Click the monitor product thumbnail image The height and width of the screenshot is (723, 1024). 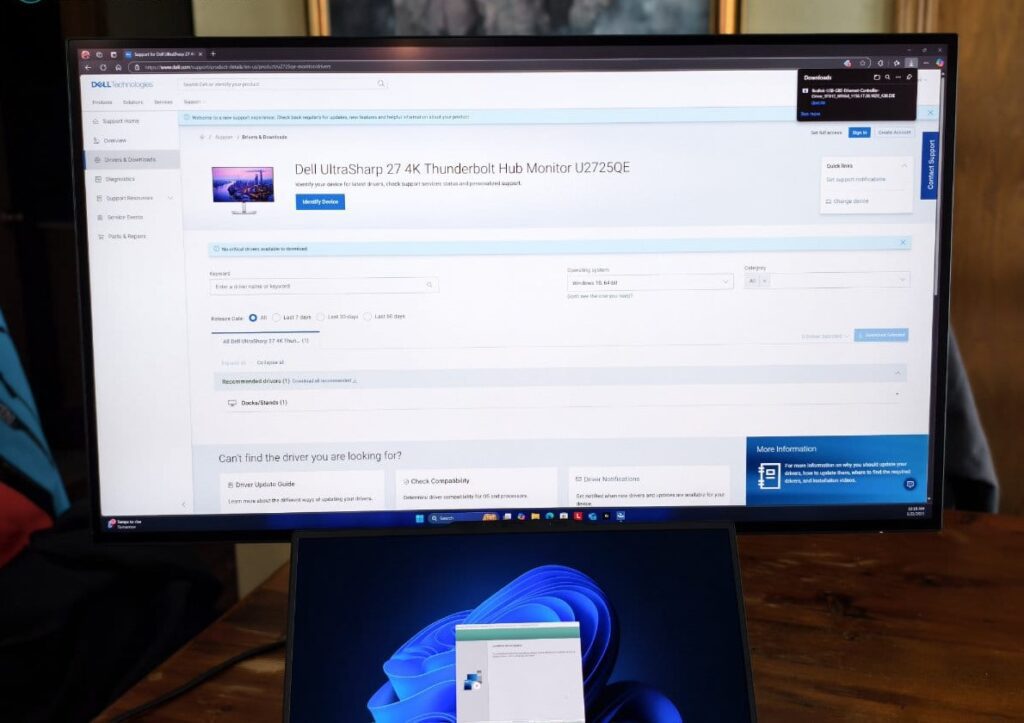click(x=243, y=190)
